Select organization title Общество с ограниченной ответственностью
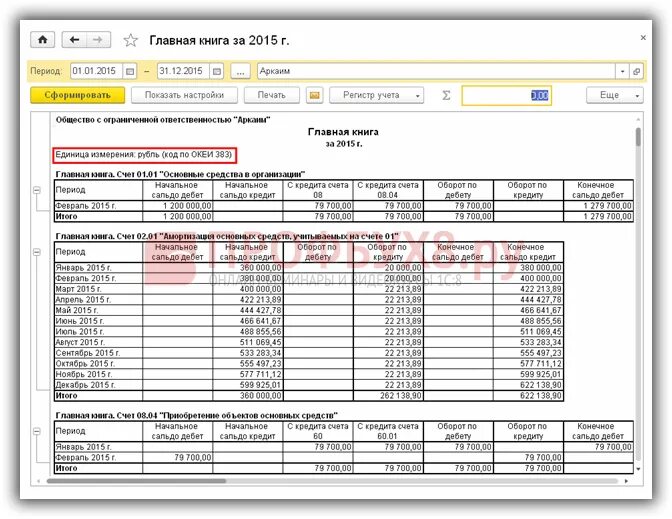 coord(163,120)
